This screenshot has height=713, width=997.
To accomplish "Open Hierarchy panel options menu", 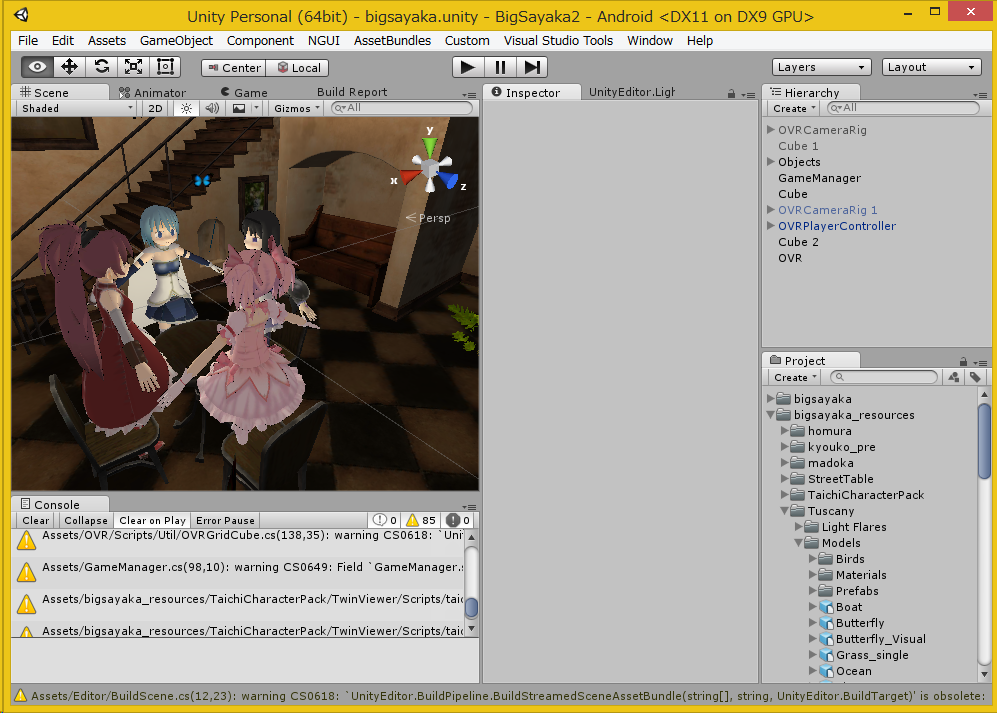I will [x=980, y=94].
